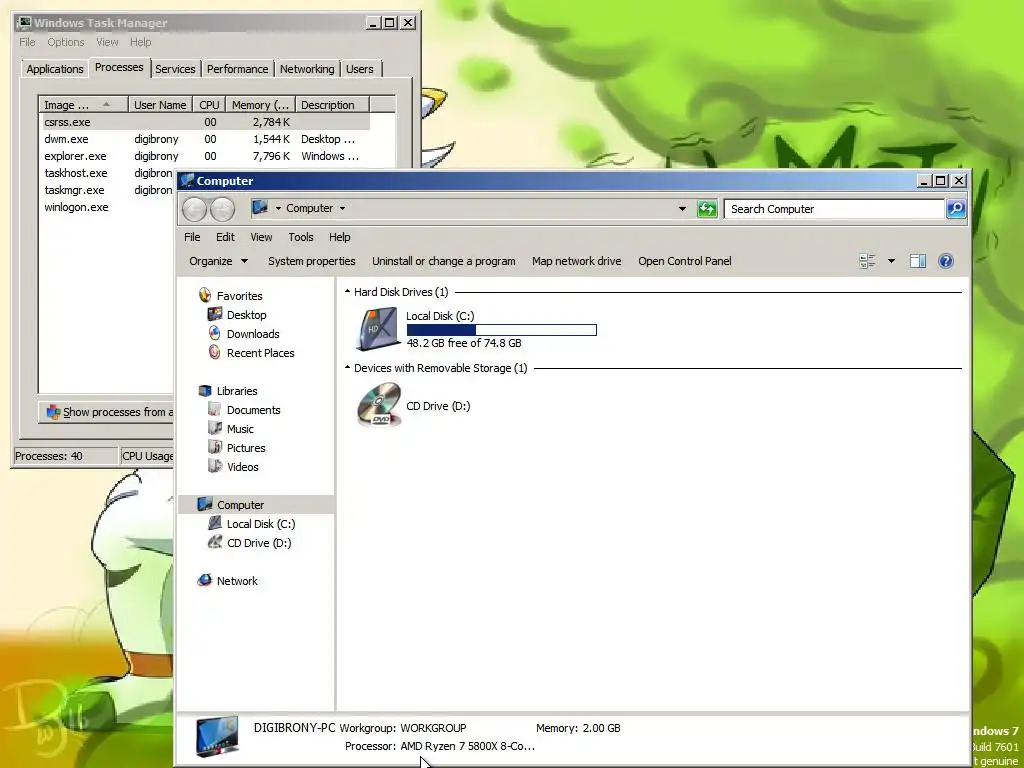Click the green Refresh icon beside address bar

[x=707, y=209]
